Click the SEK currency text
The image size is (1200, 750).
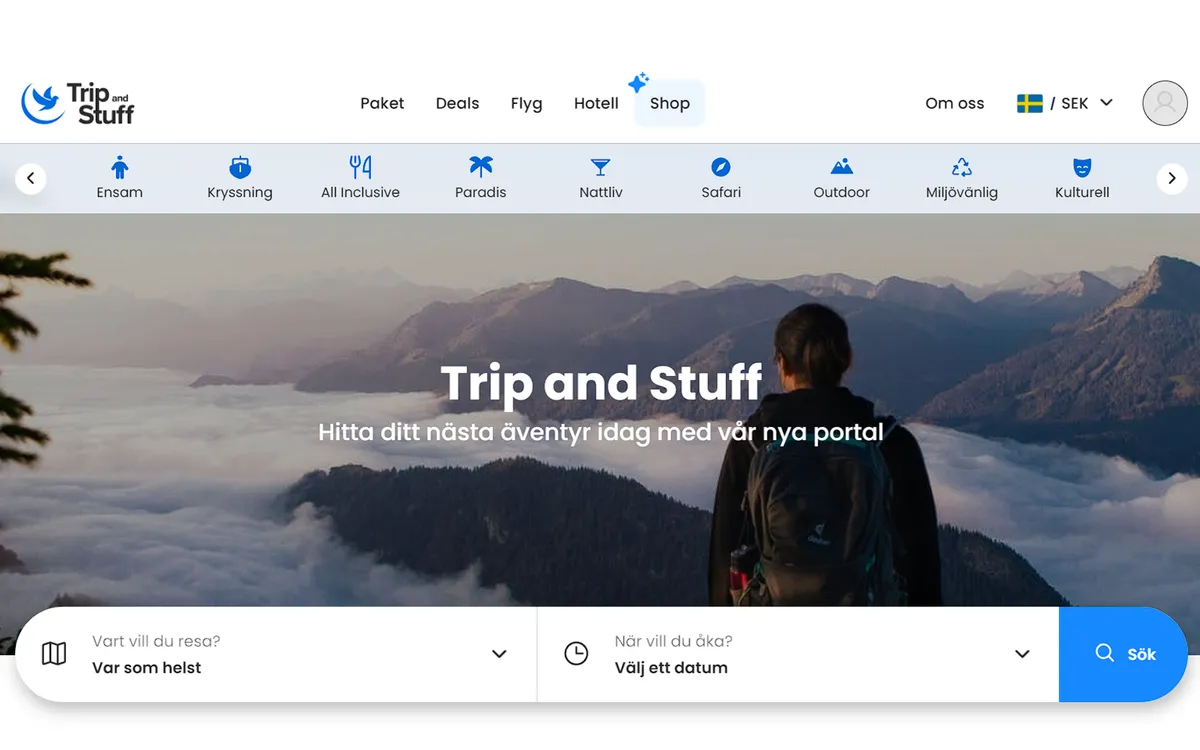(x=1075, y=103)
